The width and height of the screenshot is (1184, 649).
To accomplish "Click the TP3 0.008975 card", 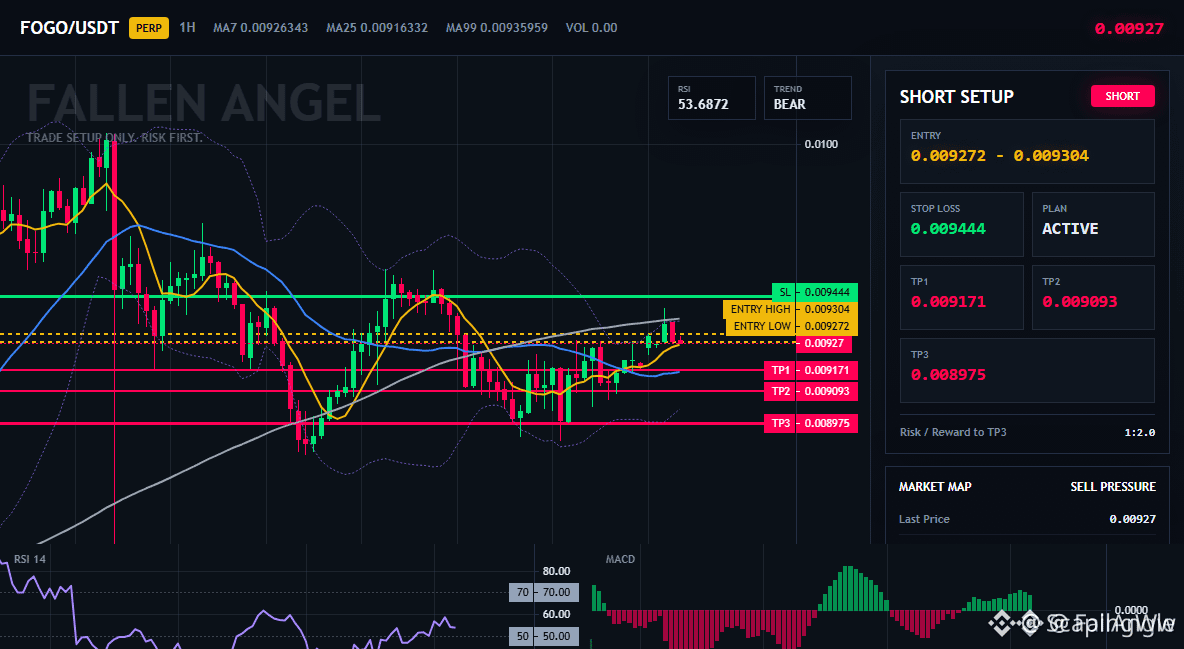I will [1027, 370].
